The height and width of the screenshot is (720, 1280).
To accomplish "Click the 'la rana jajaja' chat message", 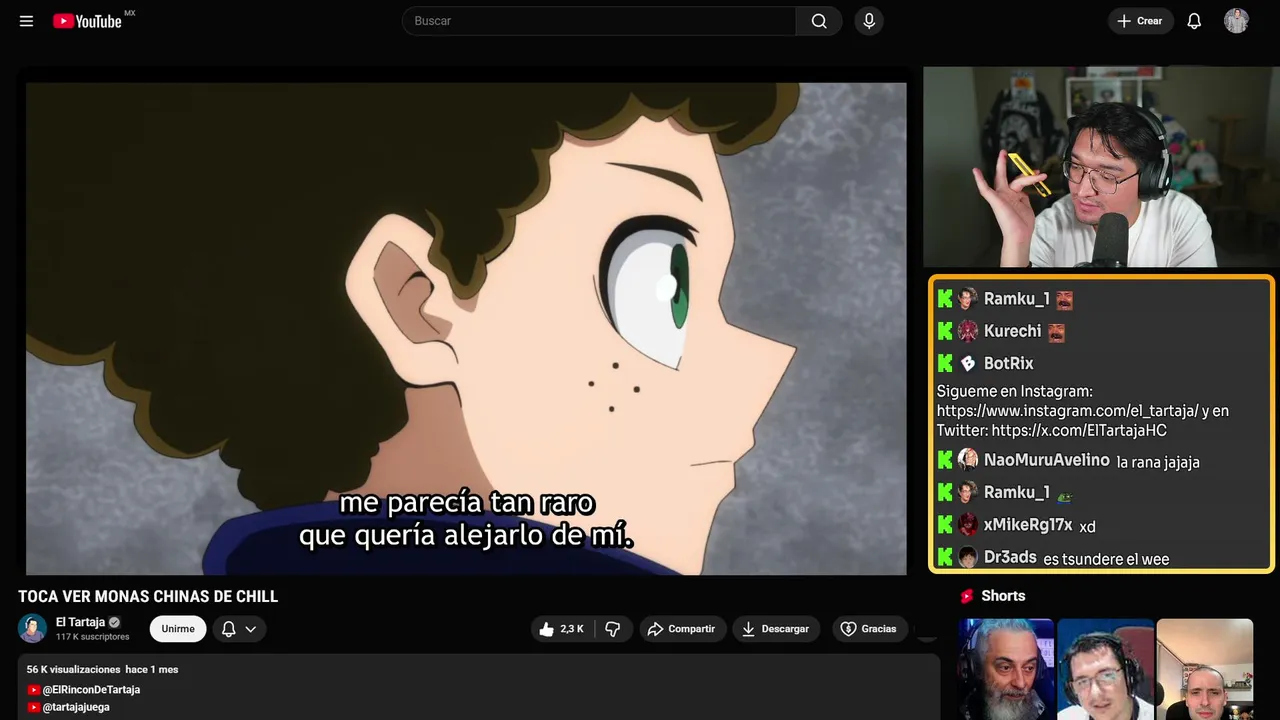I will tap(1158, 462).
